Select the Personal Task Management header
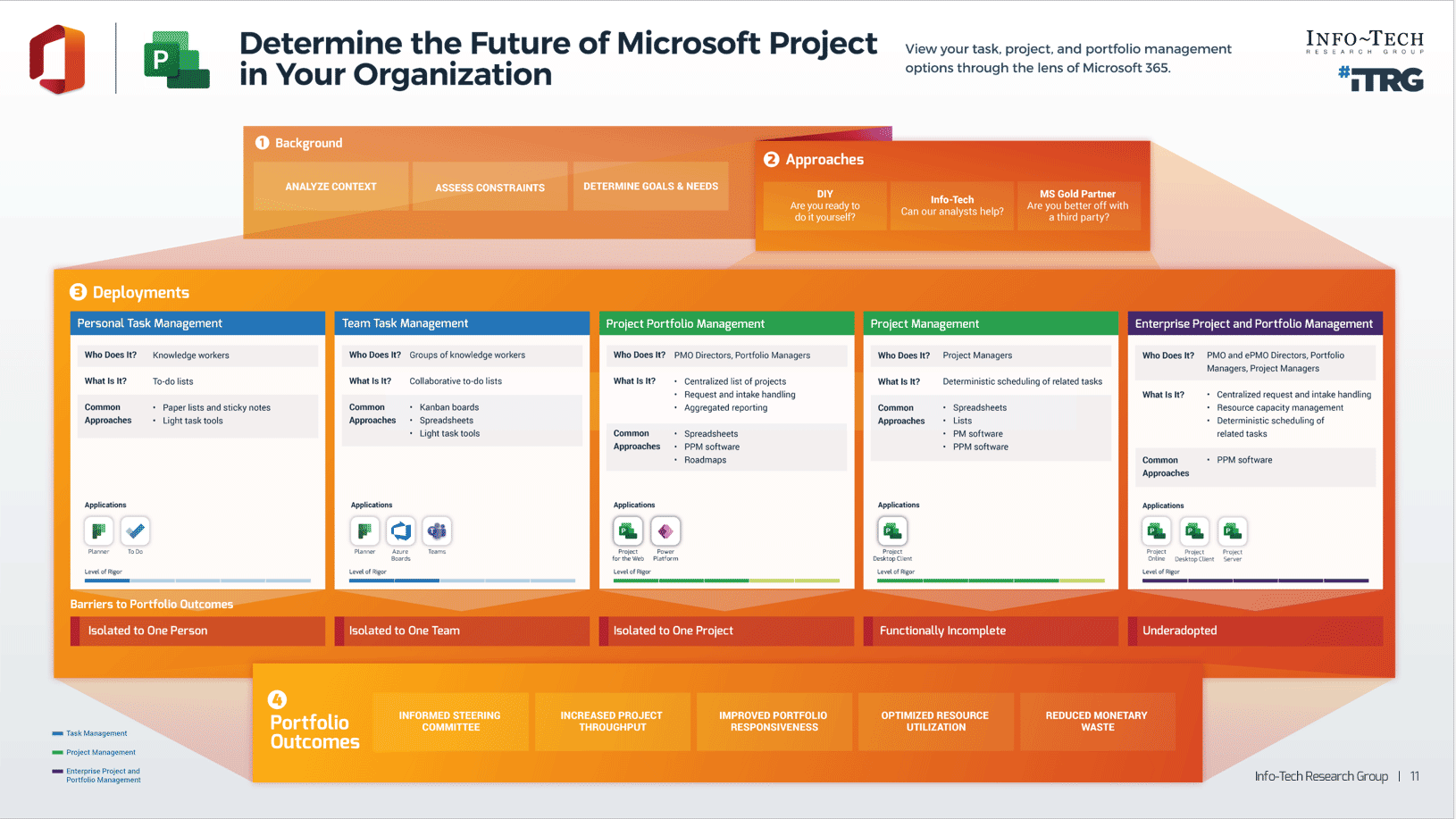Viewport: 1456px width, 819px height. click(x=197, y=323)
